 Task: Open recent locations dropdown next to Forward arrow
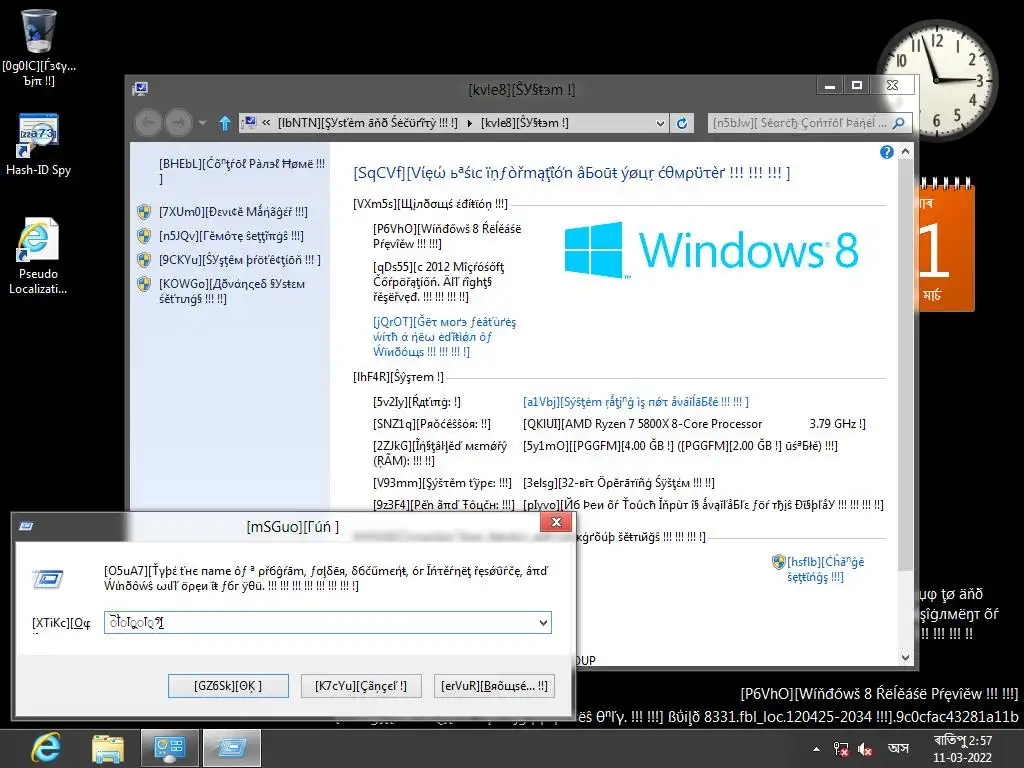[x=202, y=123]
